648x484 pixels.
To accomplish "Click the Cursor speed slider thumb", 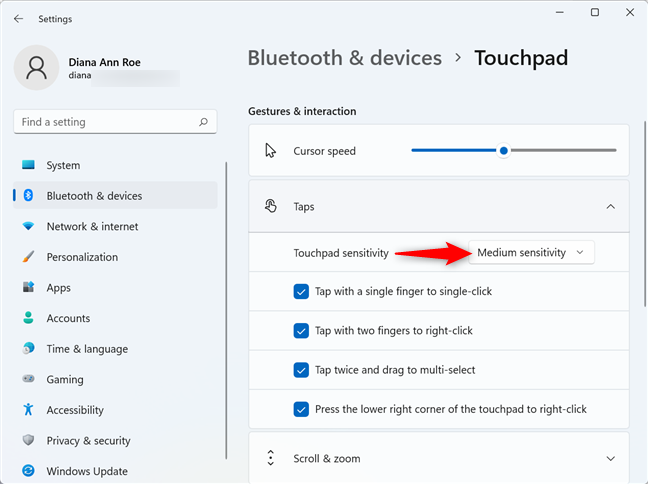I will point(503,150).
